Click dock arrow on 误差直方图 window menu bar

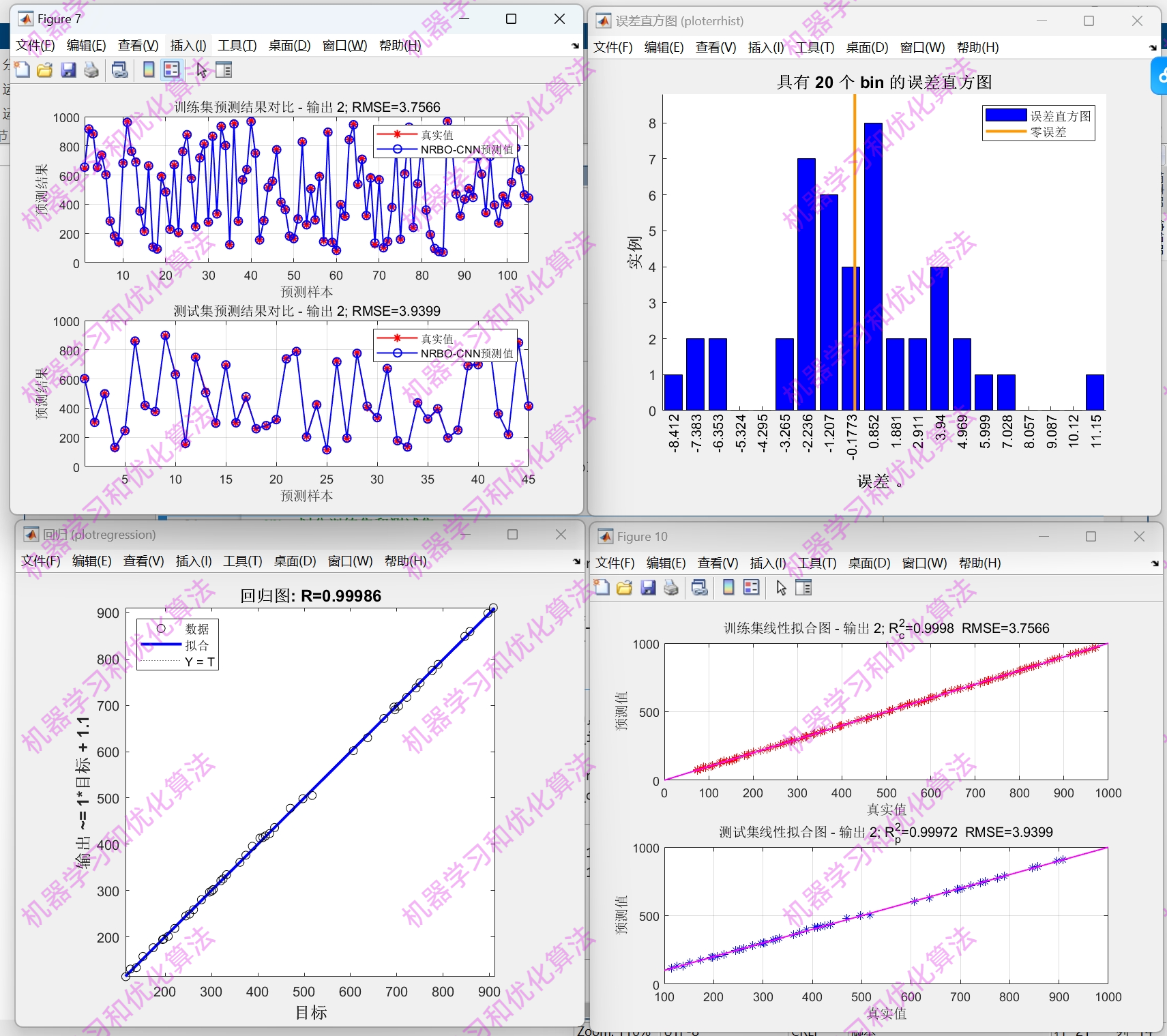tap(1153, 48)
